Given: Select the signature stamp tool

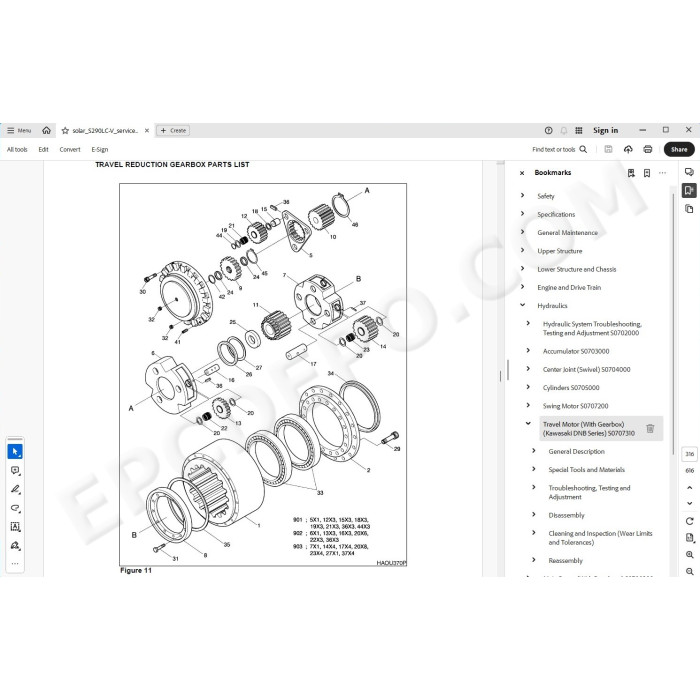Looking at the screenshot, I should click(15, 546).
